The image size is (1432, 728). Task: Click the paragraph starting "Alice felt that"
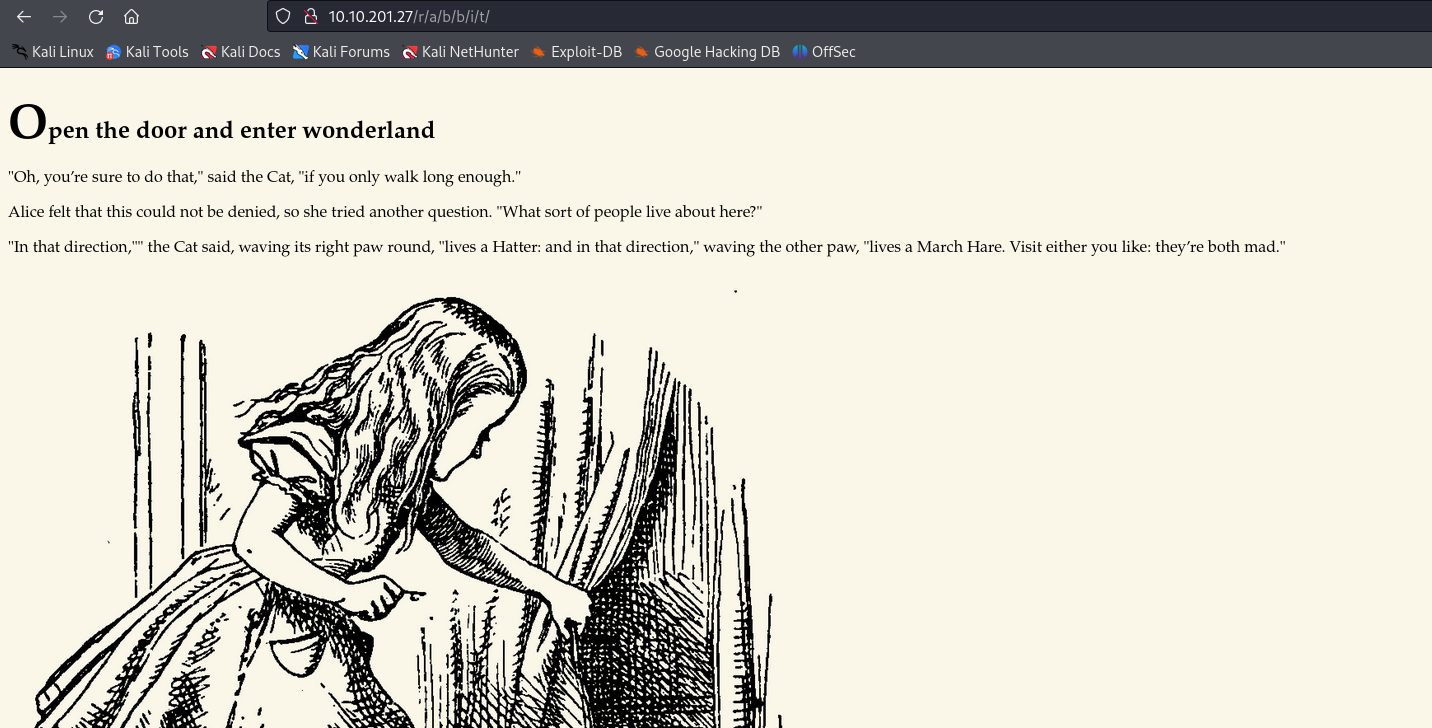tap(385, 212)
